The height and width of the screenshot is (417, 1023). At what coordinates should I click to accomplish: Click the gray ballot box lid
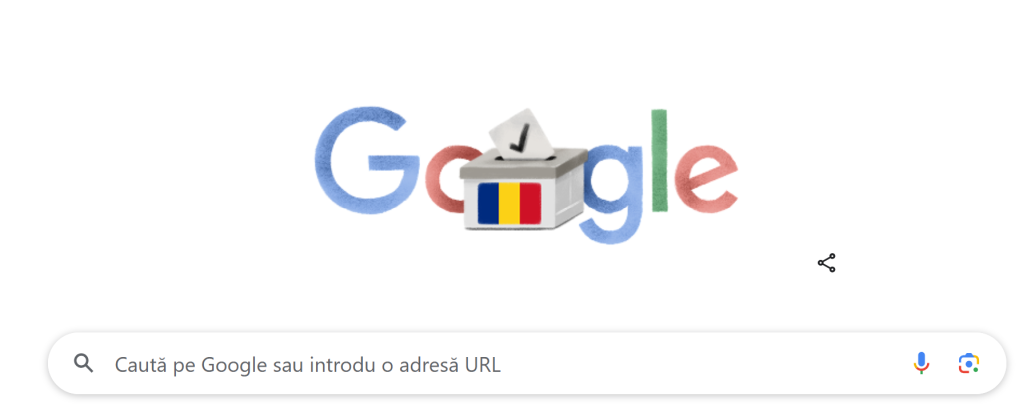point(523,164)
